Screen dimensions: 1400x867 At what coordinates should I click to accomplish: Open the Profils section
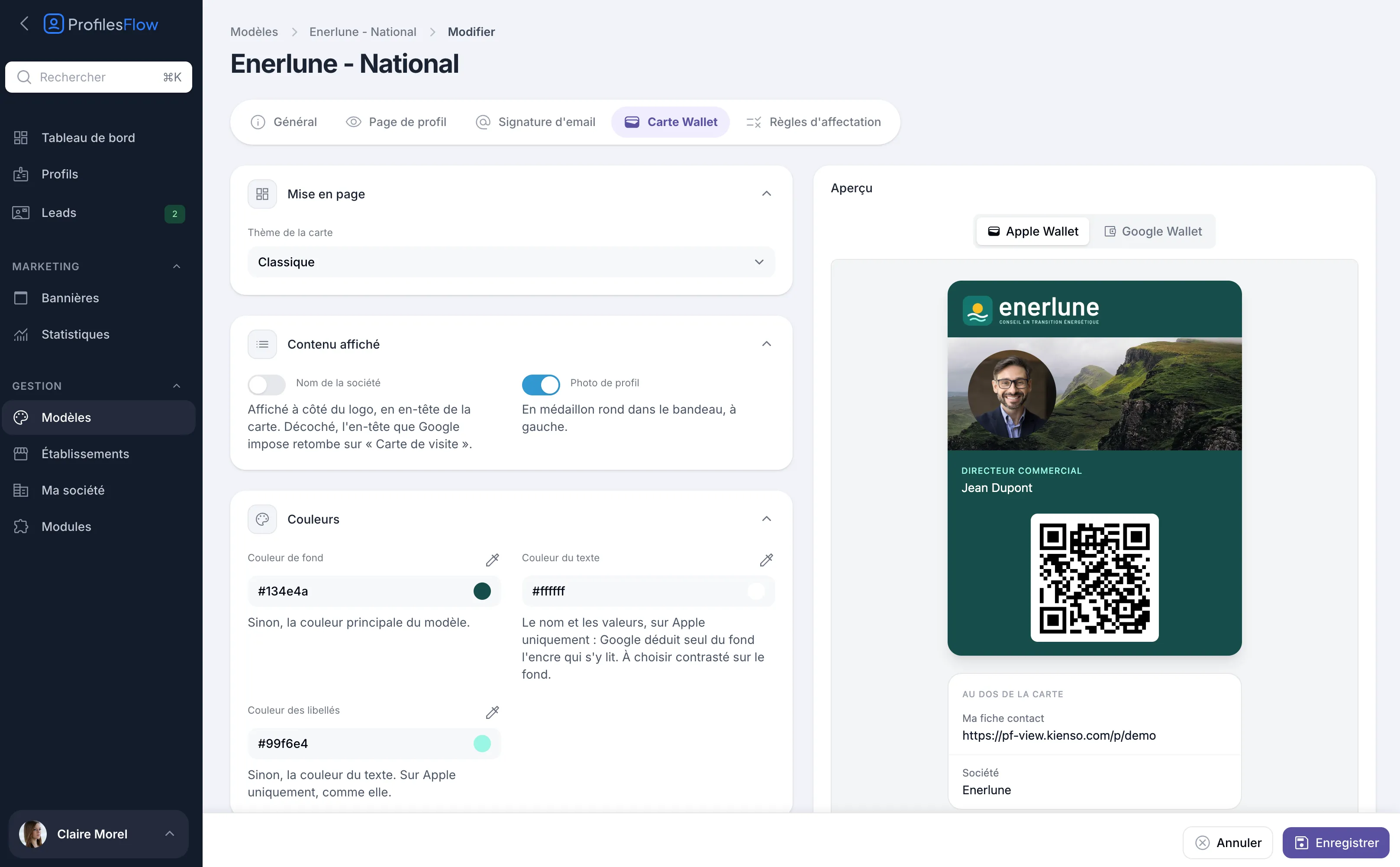point(99,175)
